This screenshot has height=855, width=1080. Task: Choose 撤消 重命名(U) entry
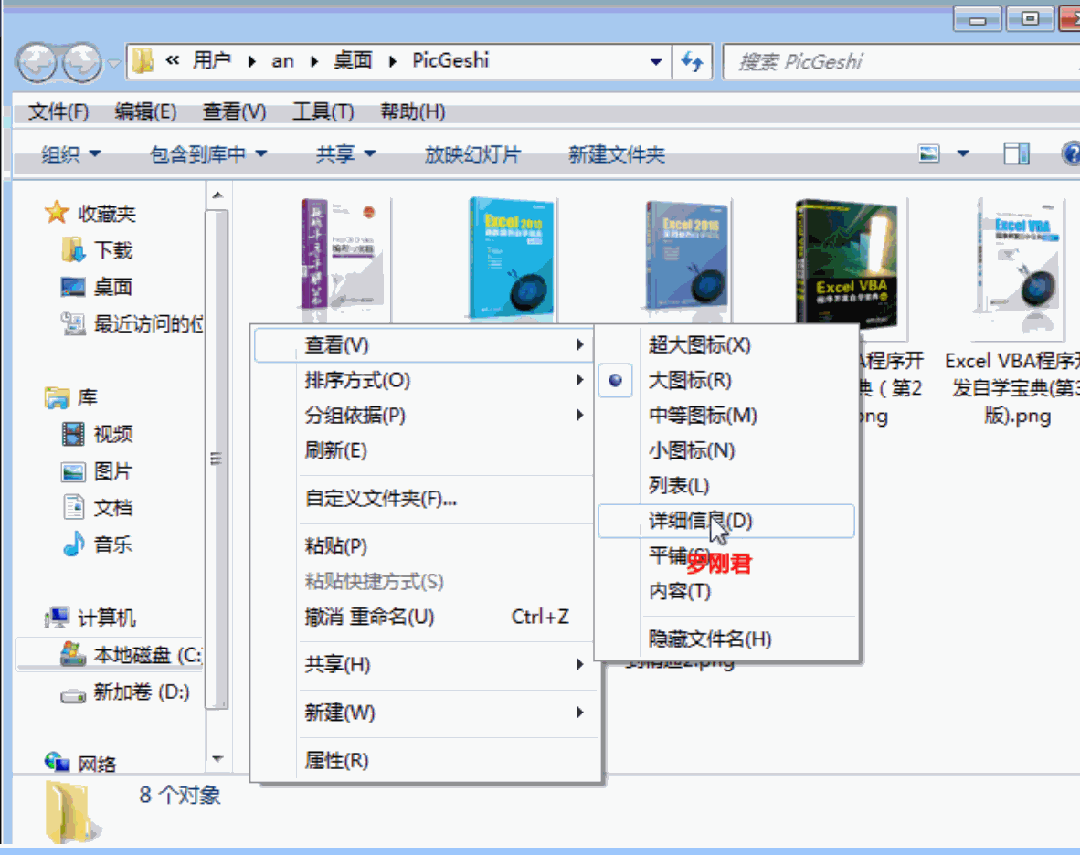pyautogui.click(x=424, y=617)
